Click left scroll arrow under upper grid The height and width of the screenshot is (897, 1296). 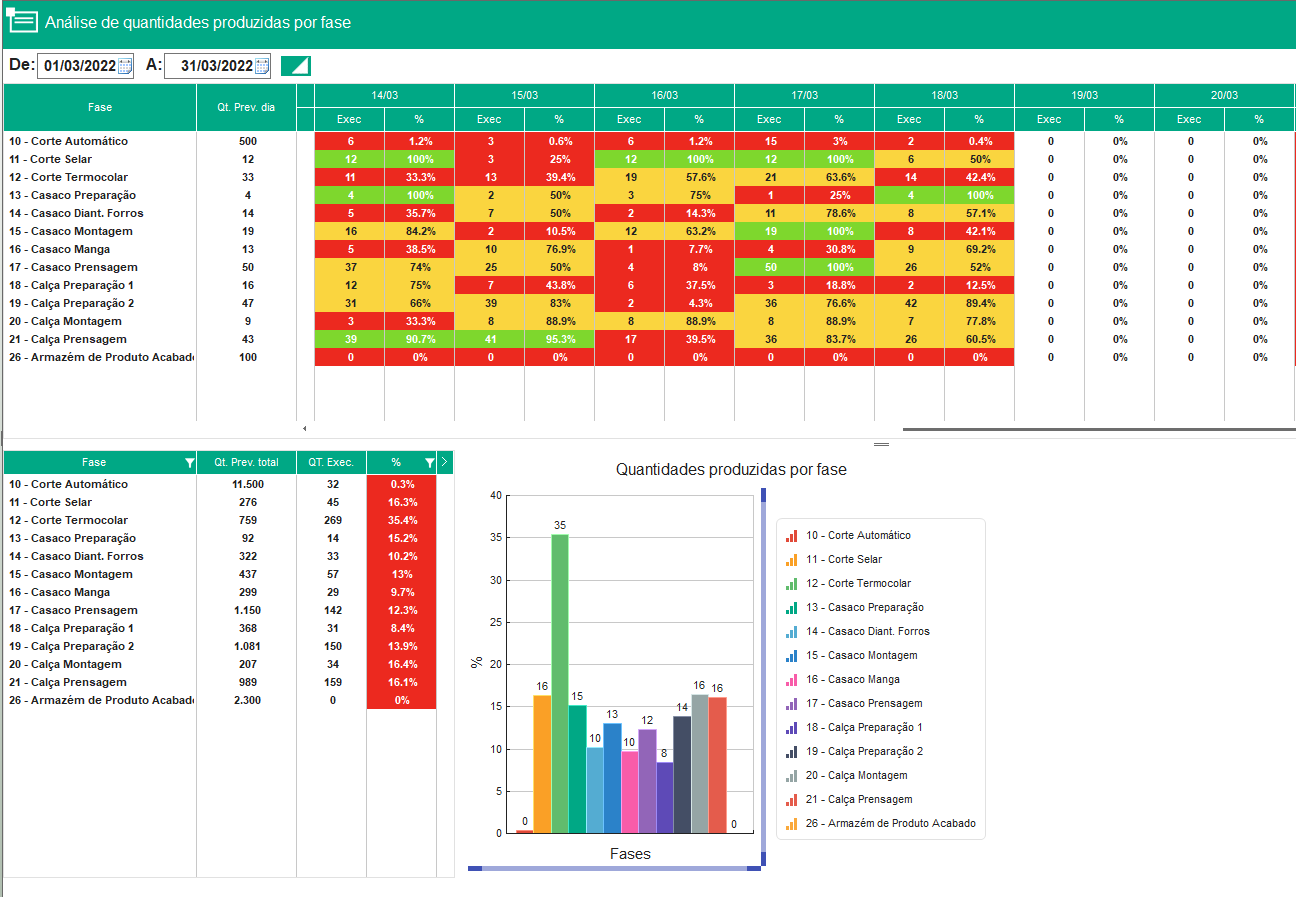[305, 429]
